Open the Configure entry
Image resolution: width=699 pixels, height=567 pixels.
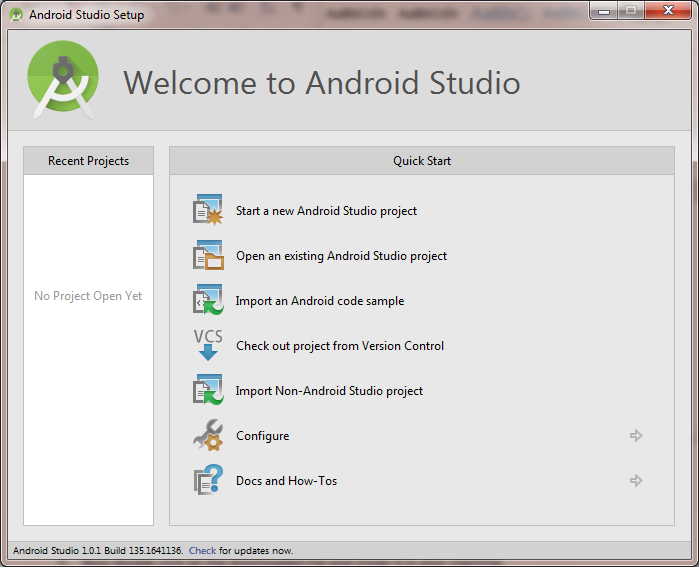(263, 436)
